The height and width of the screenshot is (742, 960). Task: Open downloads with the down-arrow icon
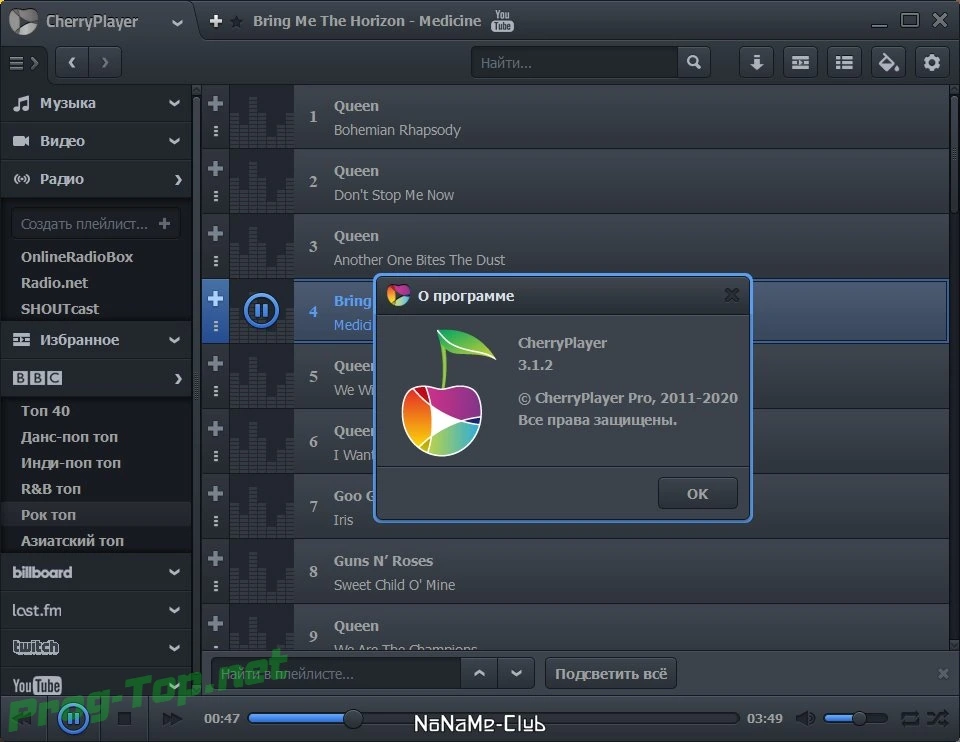tap(757, 62)
